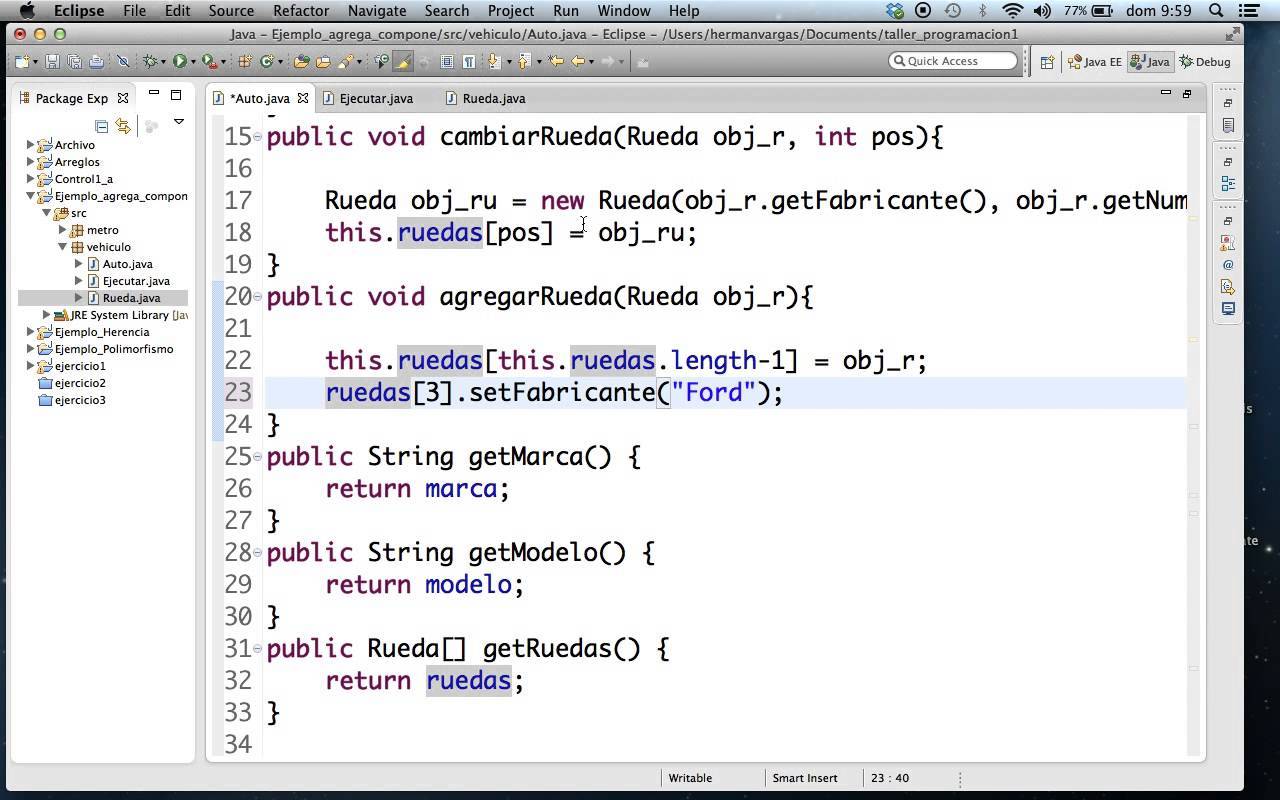Collapse all projects in Package Explorer

[x=101, y=126]
